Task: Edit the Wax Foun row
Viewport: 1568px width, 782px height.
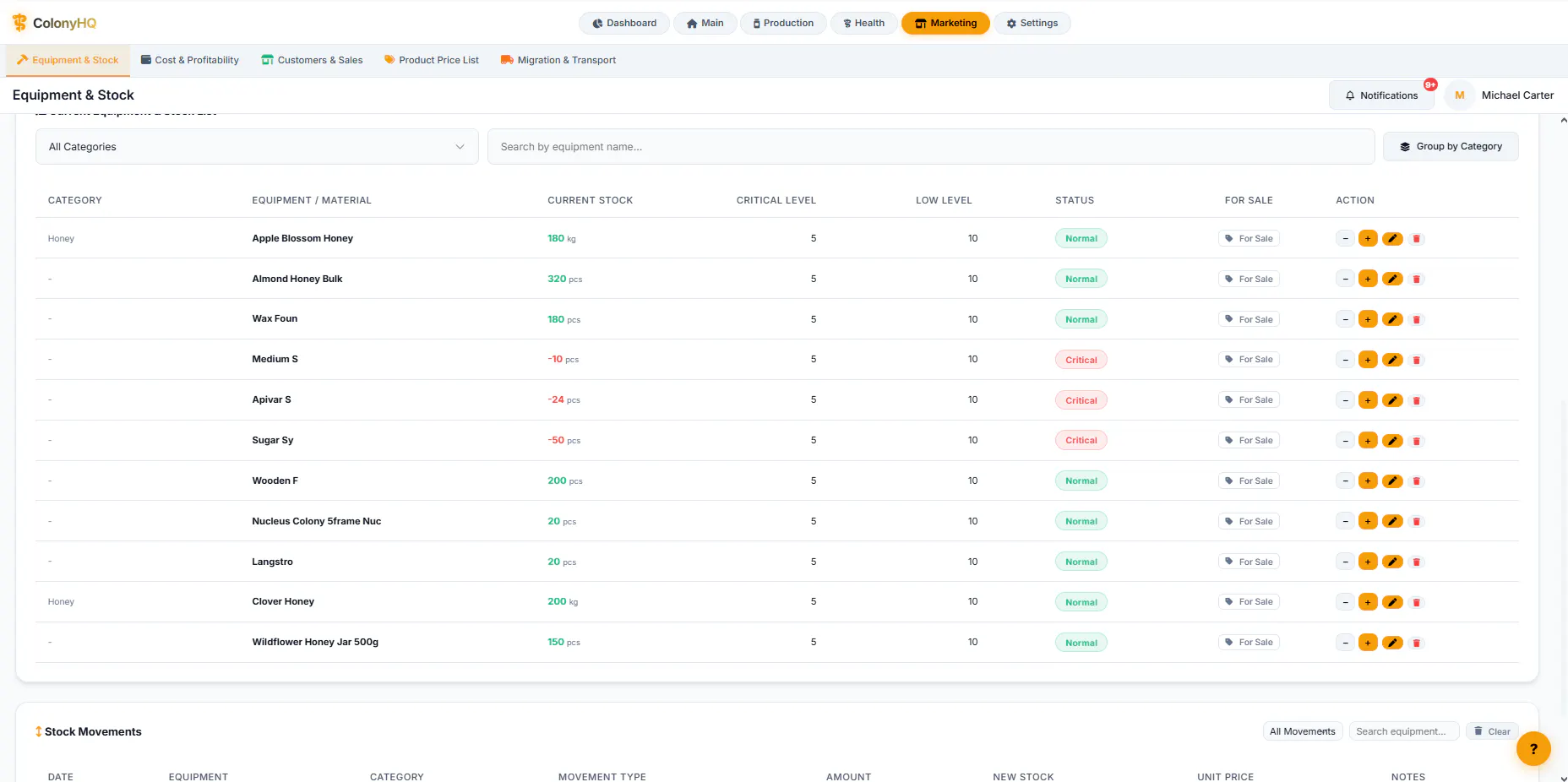Action: (x=1392, y=319)
